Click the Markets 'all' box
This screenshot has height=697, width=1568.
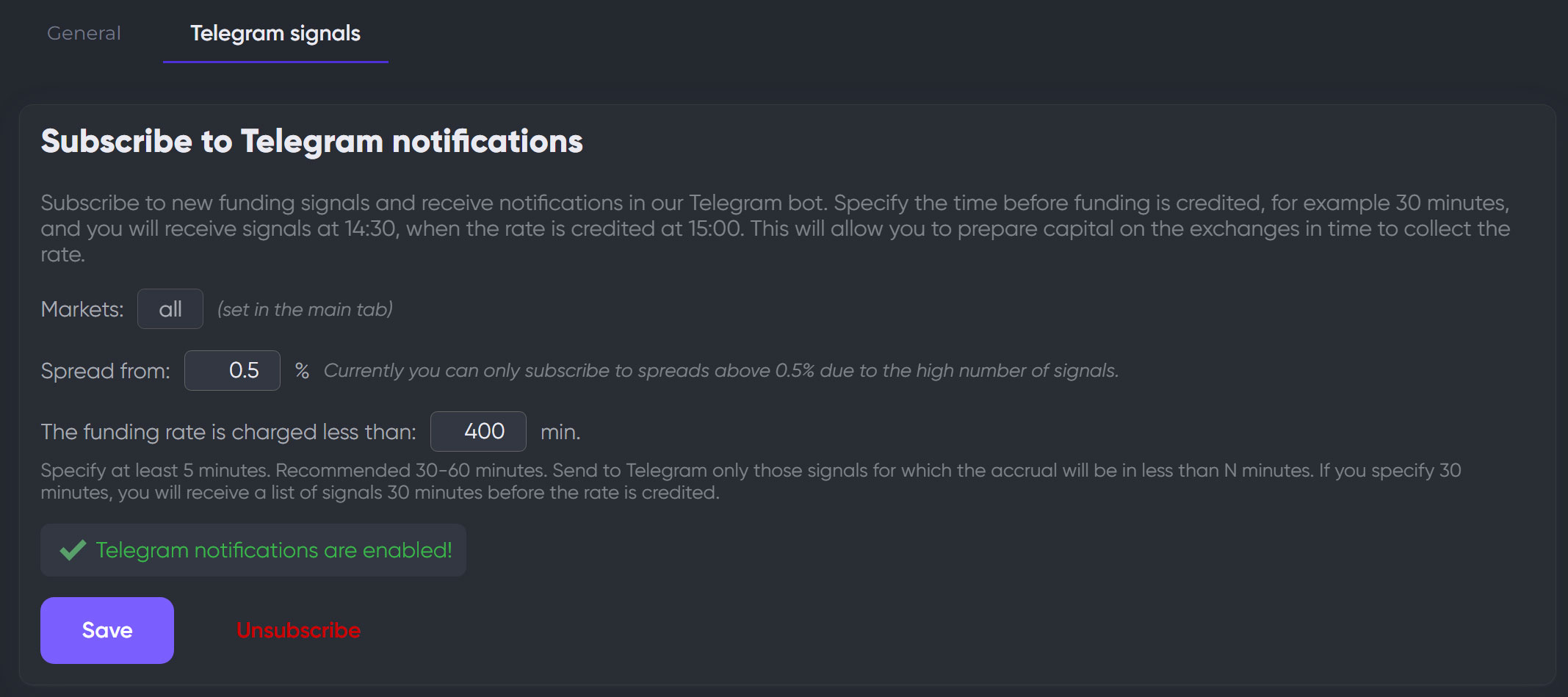[x=170, y=309]
